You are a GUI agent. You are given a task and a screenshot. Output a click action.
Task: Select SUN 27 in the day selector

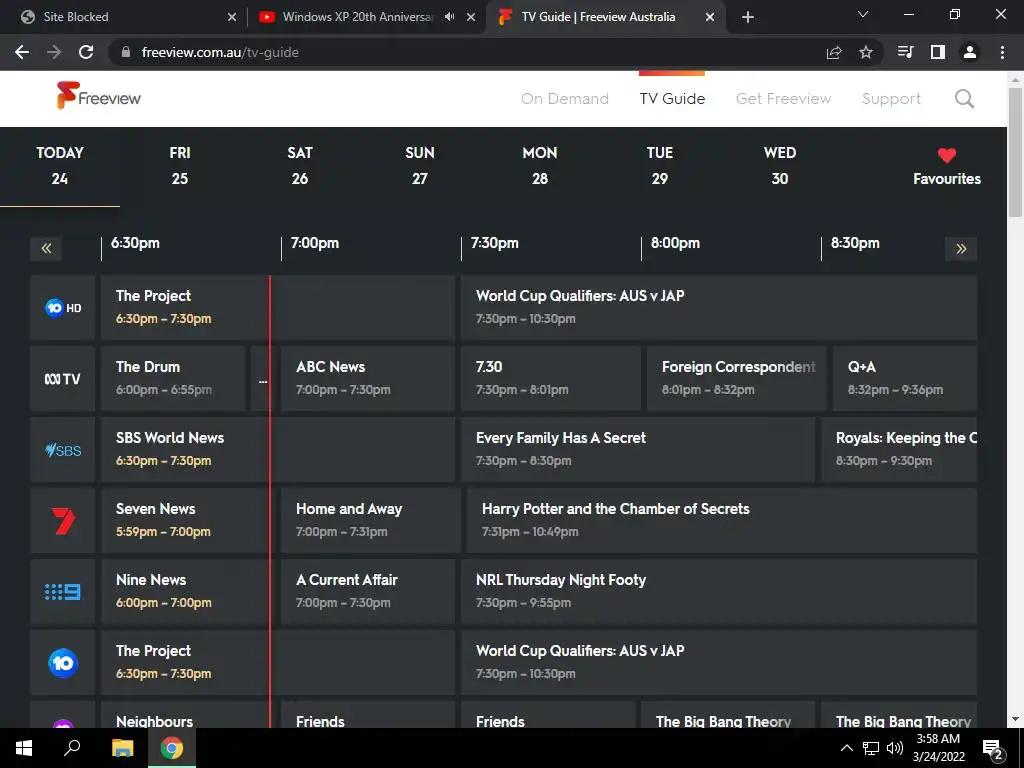click(419, 165)
